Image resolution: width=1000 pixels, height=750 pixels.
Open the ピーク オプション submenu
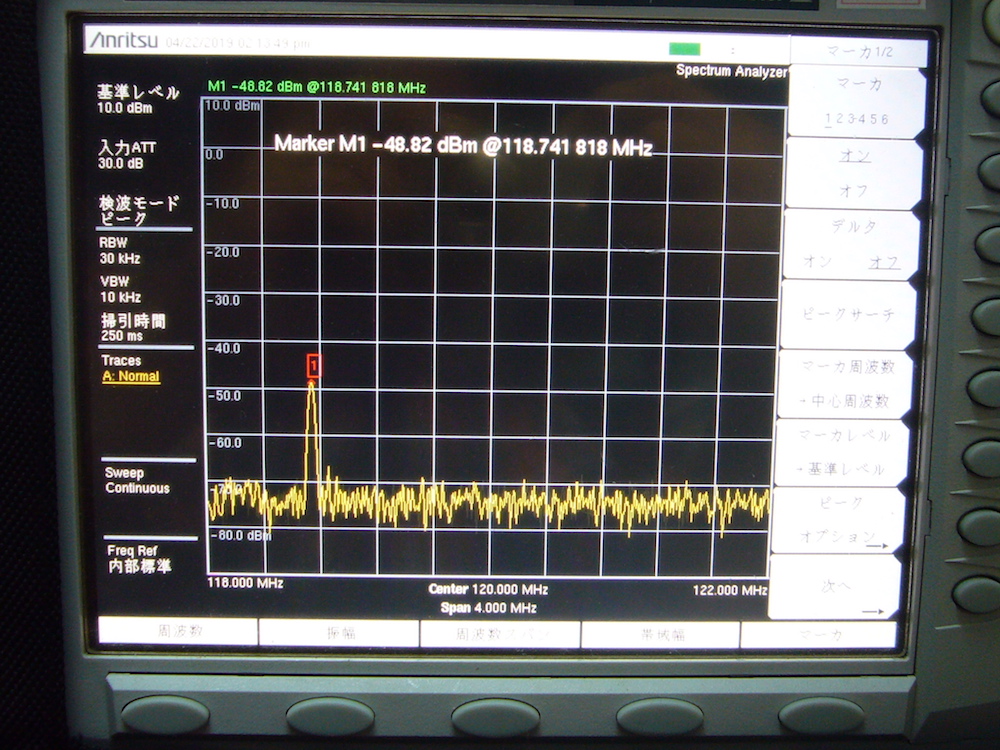coord(843,519)
